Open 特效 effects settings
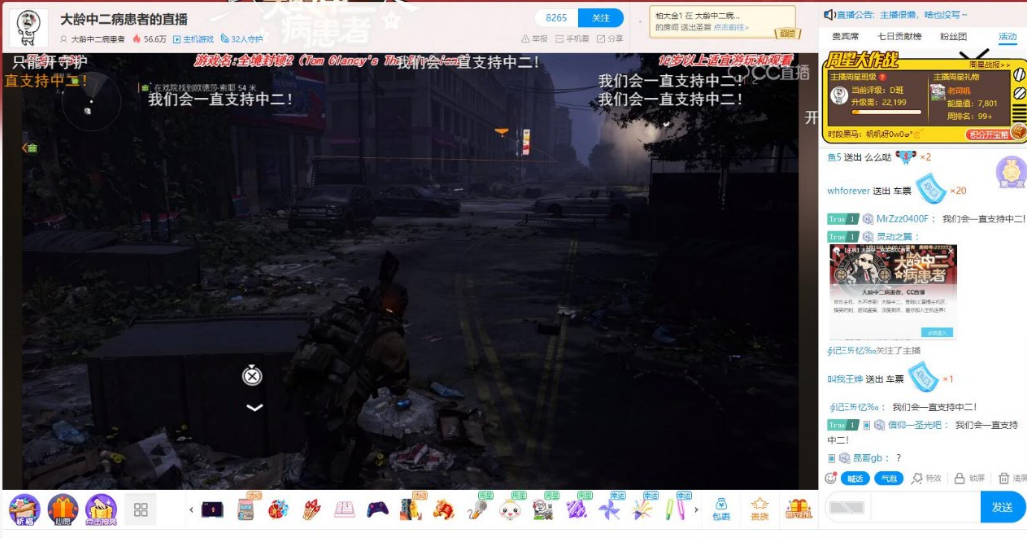The image size is (1027, 539). [x=925, y=479]
